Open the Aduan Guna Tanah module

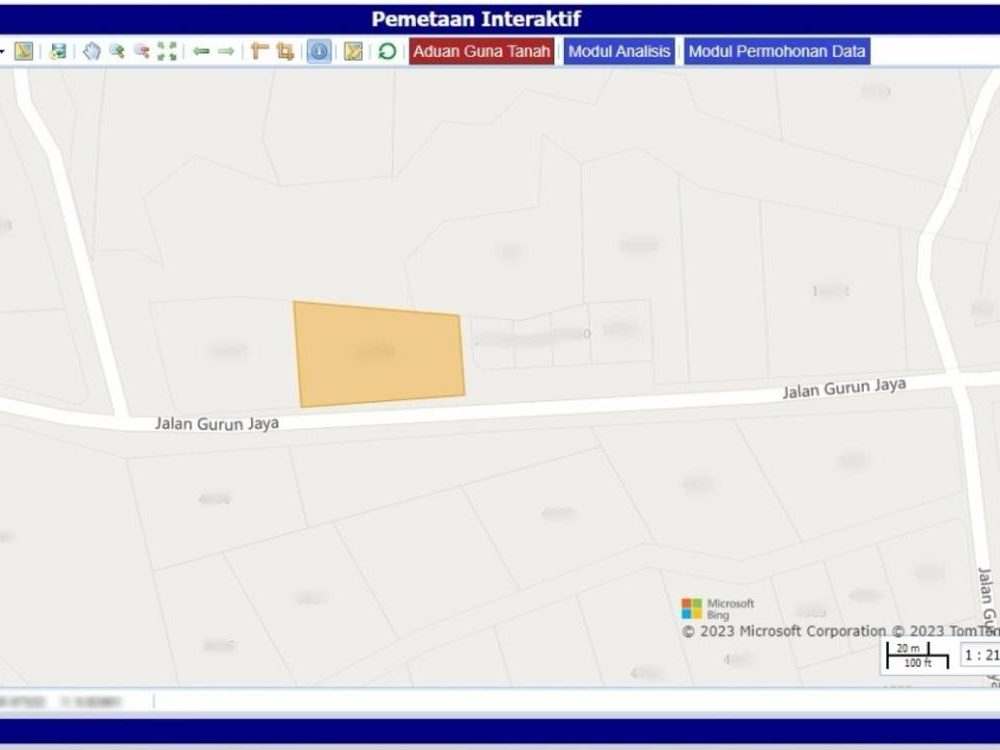coord(482,51)
